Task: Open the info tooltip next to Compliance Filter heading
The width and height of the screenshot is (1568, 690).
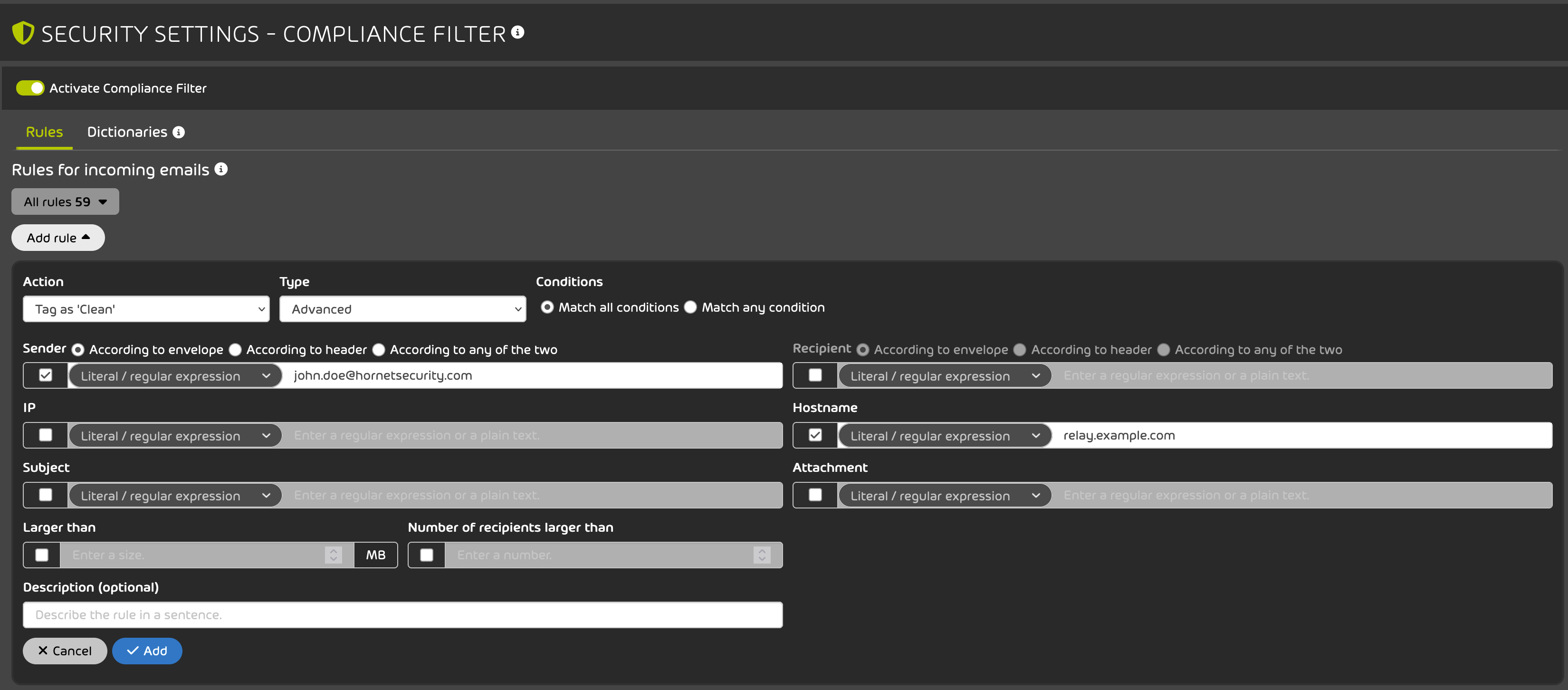Action: (518, 33)
